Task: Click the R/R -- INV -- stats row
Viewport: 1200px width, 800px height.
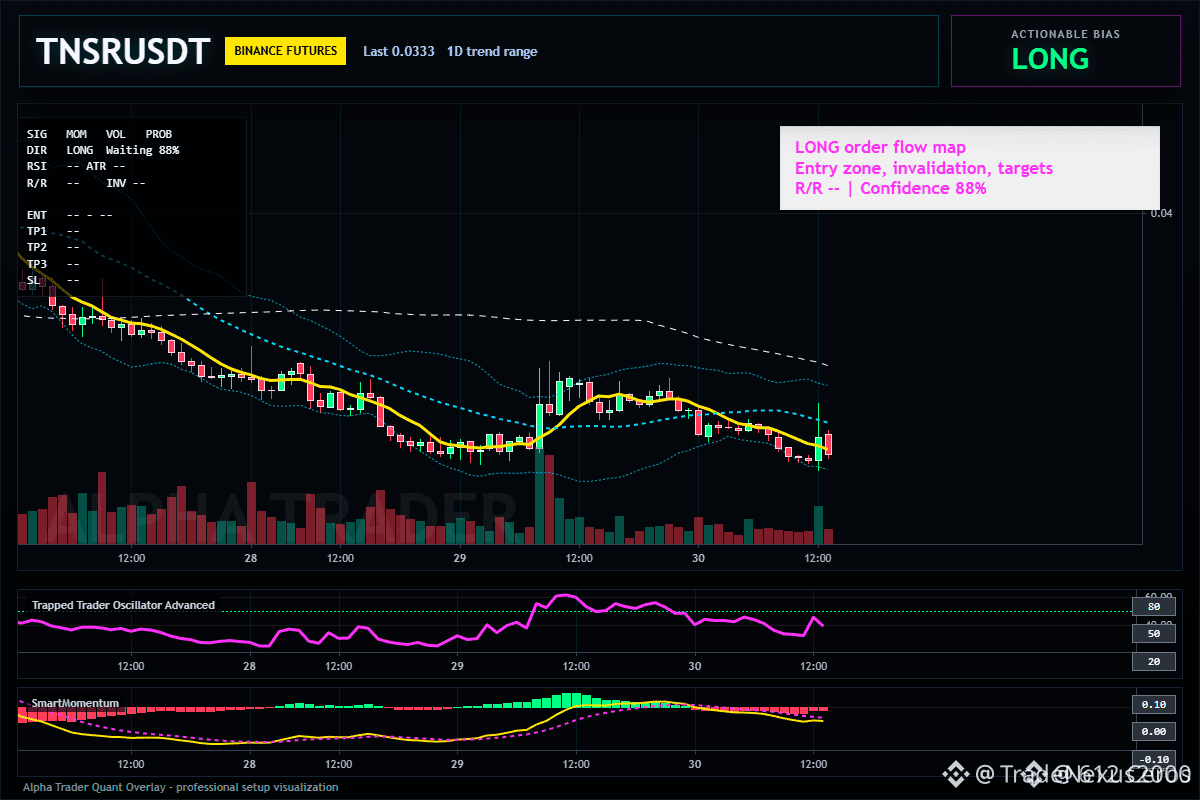Action: click(x=86, y=183)
